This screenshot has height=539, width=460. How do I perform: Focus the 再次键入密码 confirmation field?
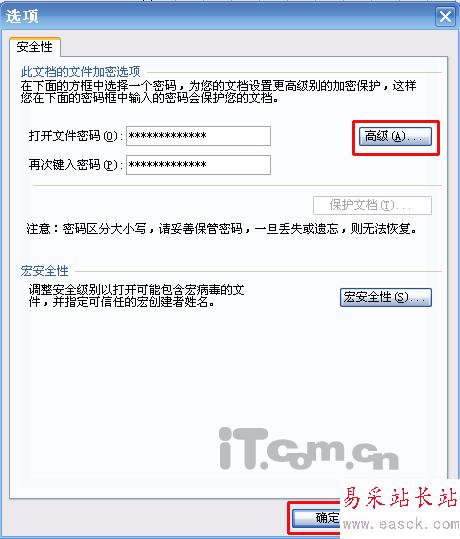coord(198,165)
